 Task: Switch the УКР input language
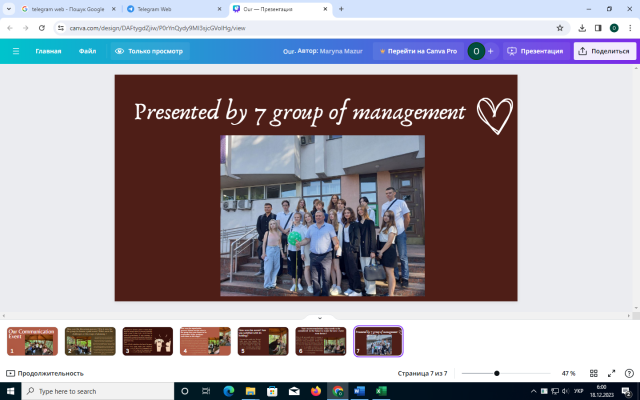578,391
